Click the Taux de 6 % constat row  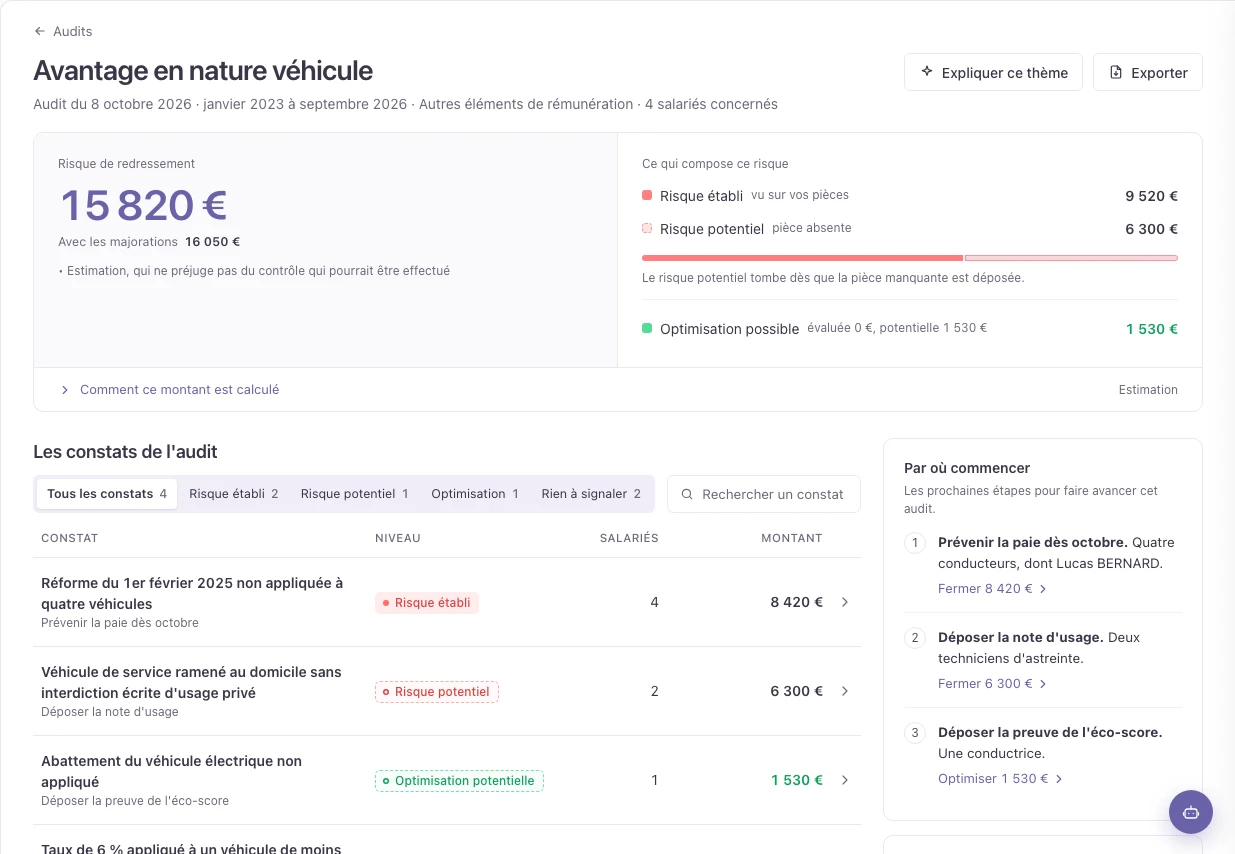447,840
